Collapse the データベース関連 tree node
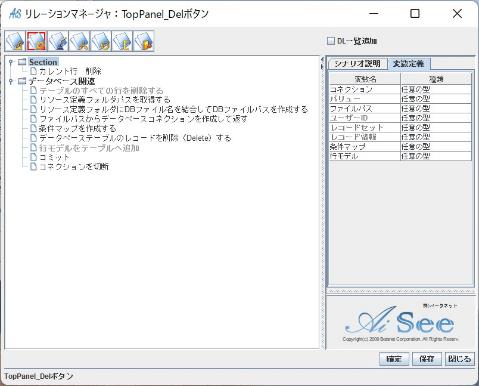The image size is (479, 386). click(x=11, y=81)
